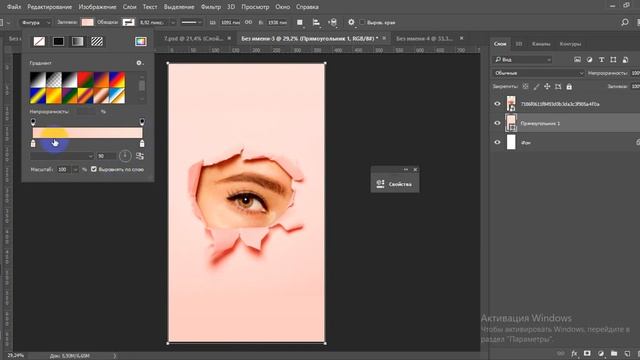The height and width of the screenshot is (360, 640).
Task: Click the reverse gradient colors icon
Action: click(140, 156)
